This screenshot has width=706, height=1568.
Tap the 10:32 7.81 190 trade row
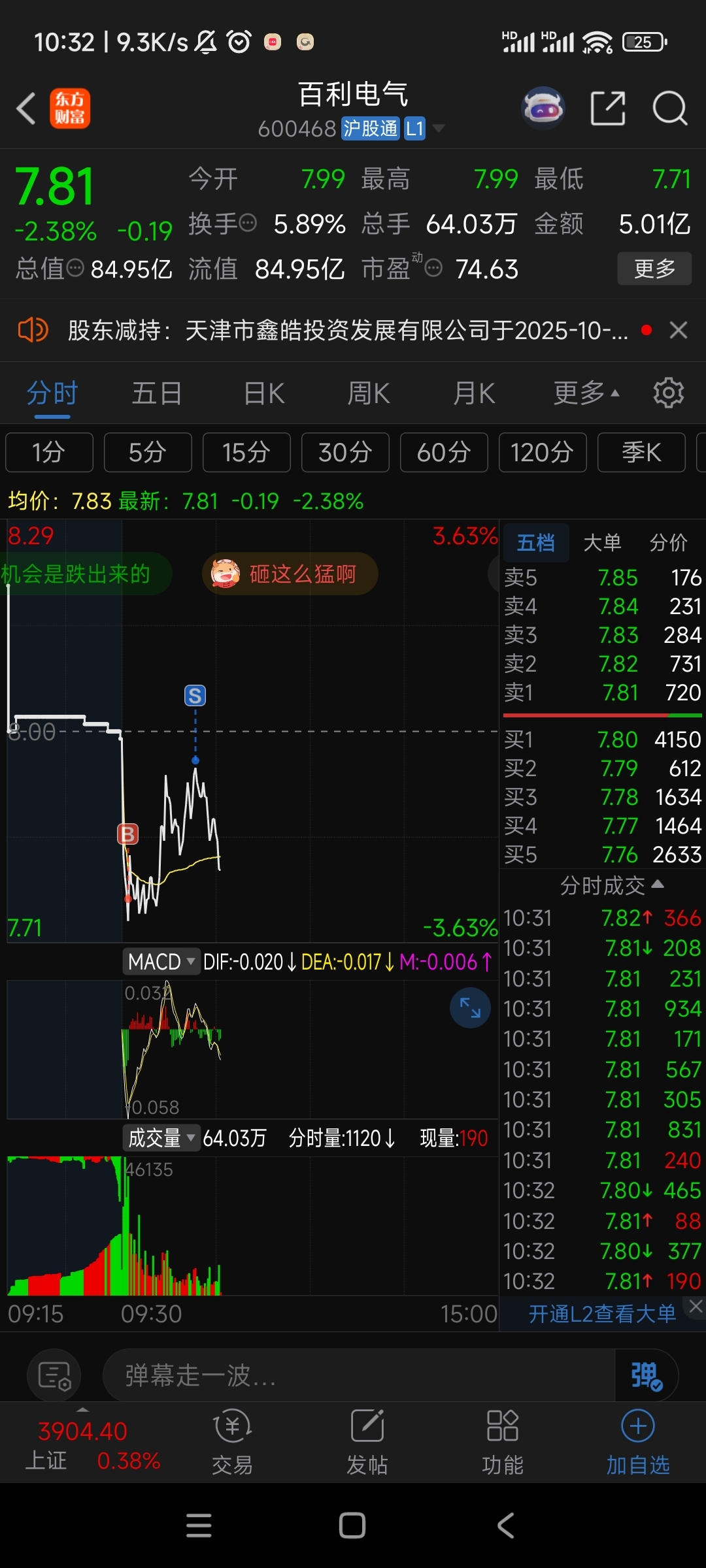coord(602,1281)
